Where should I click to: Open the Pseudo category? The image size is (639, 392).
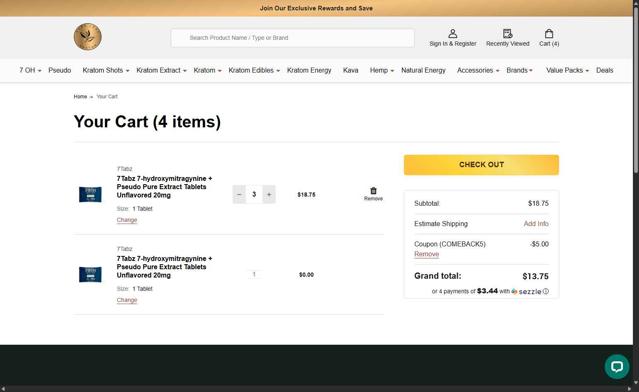pos(59,70)
